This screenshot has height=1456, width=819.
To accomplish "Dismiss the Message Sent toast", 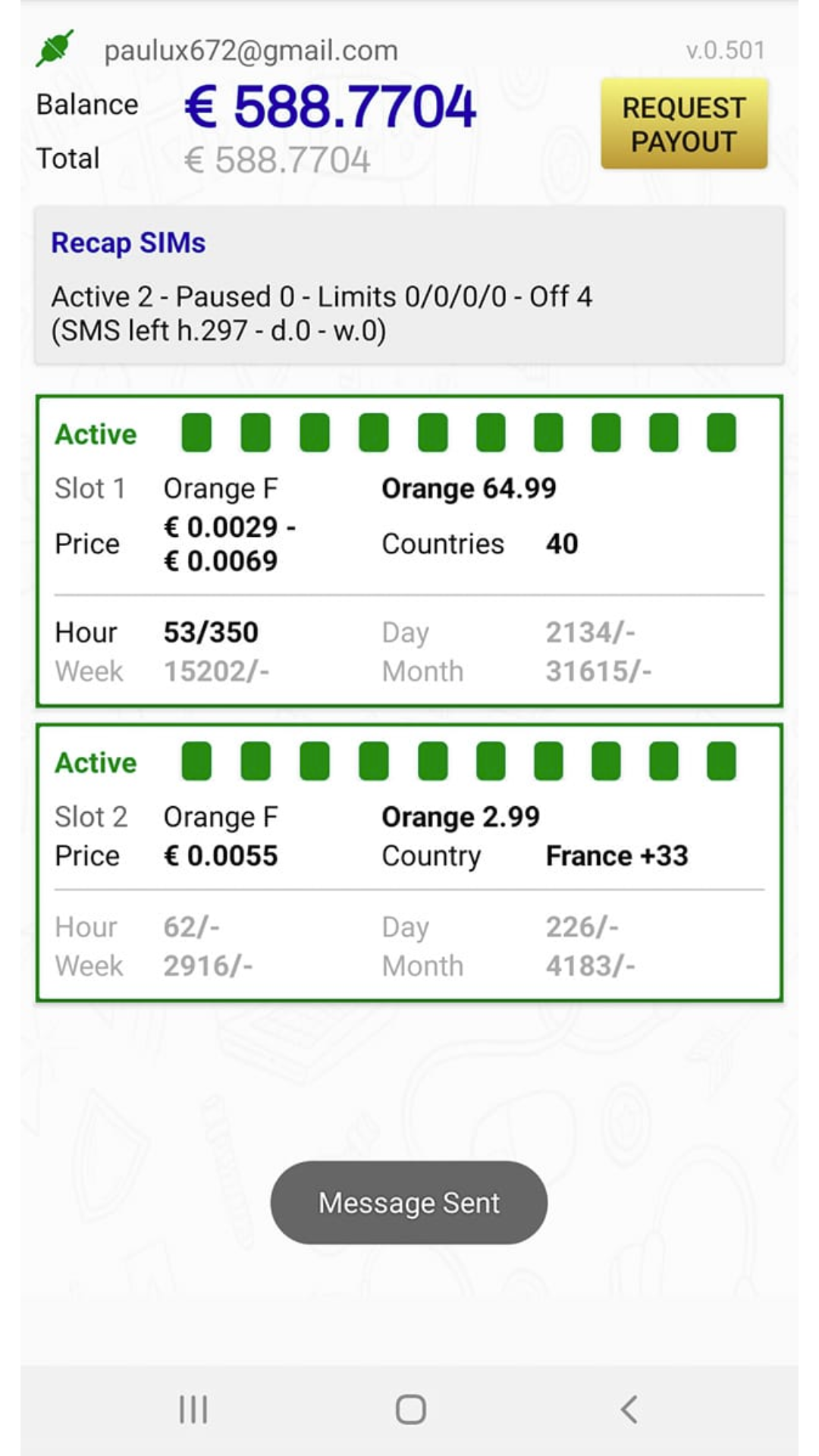I will coord(409,1203).
